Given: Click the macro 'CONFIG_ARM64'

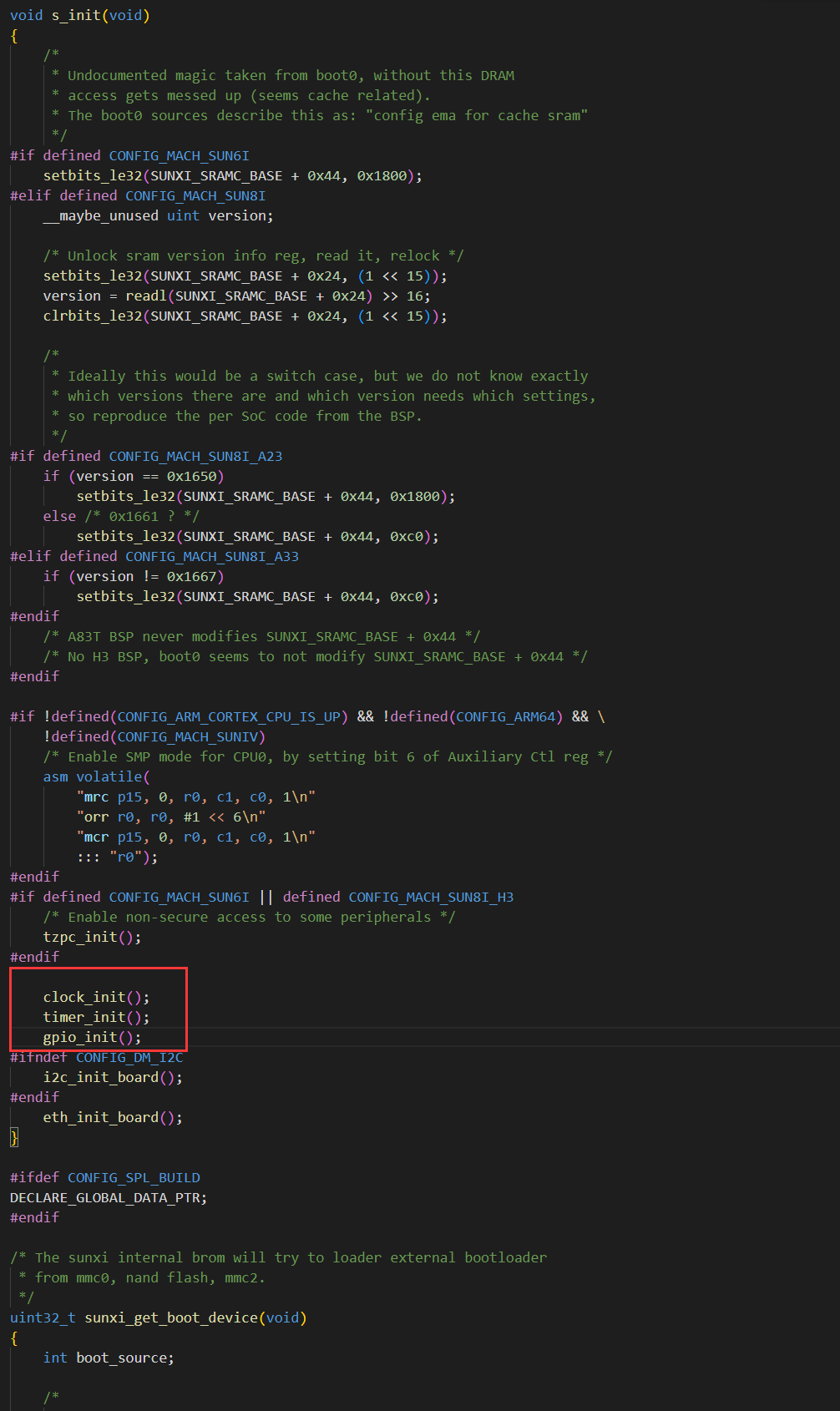Looking at the screenshot, I should click(x=505, y=716).
